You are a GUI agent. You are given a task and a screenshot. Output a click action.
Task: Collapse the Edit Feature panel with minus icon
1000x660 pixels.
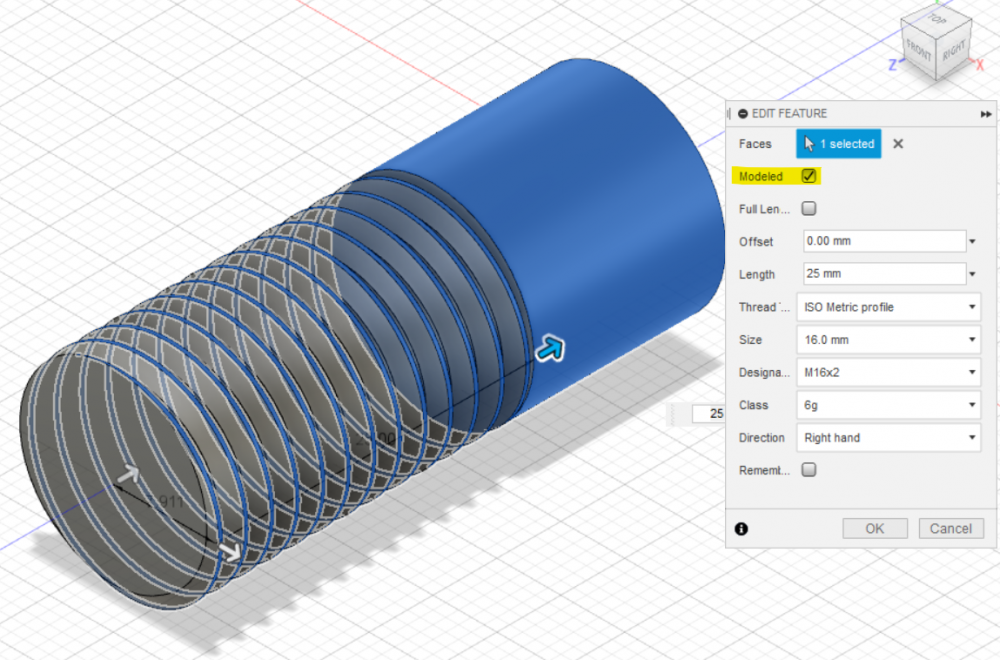tap(743, 114)
